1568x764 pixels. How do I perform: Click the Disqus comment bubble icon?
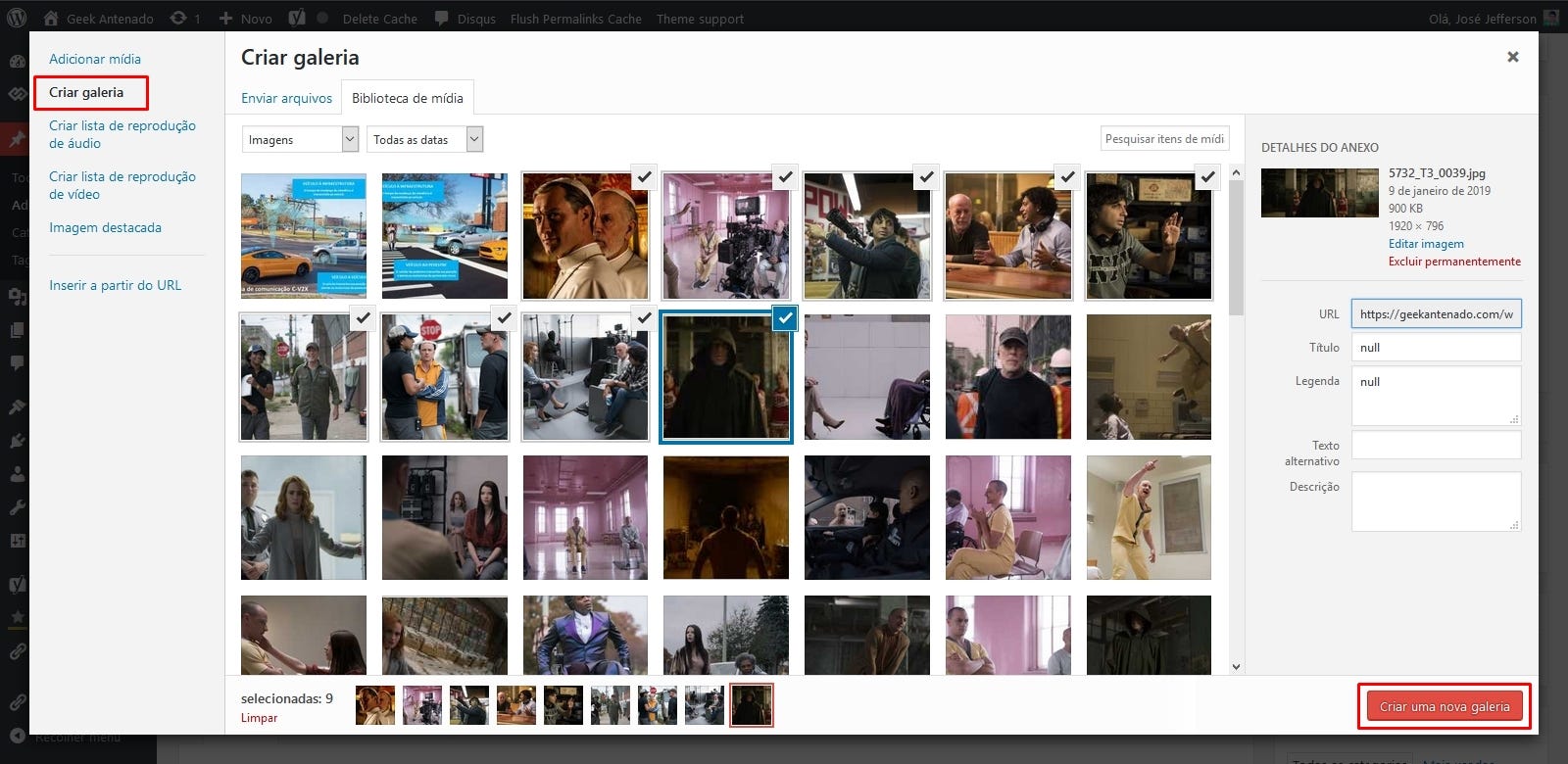442,19
